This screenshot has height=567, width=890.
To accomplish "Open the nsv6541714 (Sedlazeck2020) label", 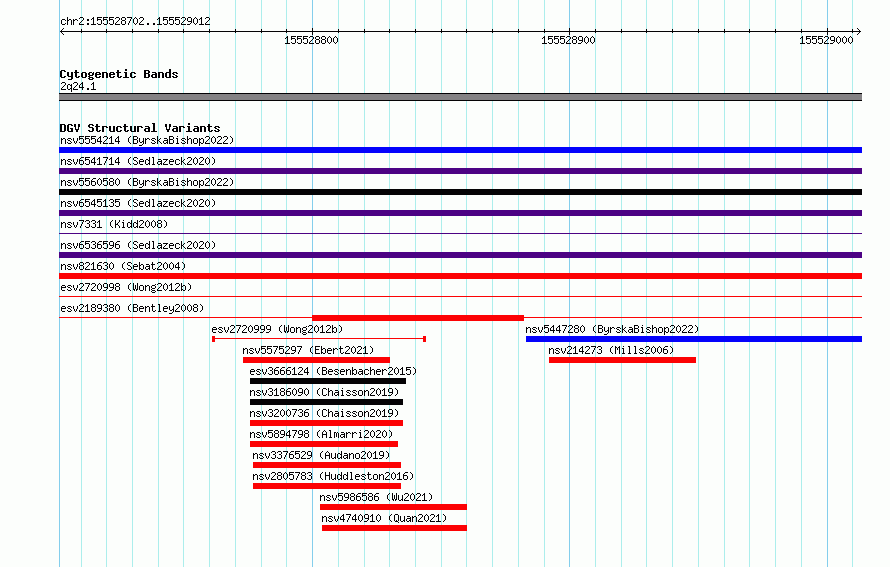I will click(138, 161).
